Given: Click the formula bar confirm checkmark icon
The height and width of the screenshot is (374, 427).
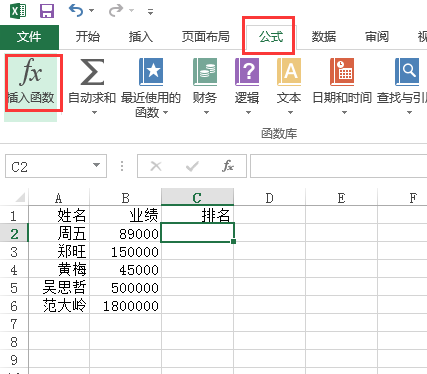Looking at the screenshot, I should (192, 166).
